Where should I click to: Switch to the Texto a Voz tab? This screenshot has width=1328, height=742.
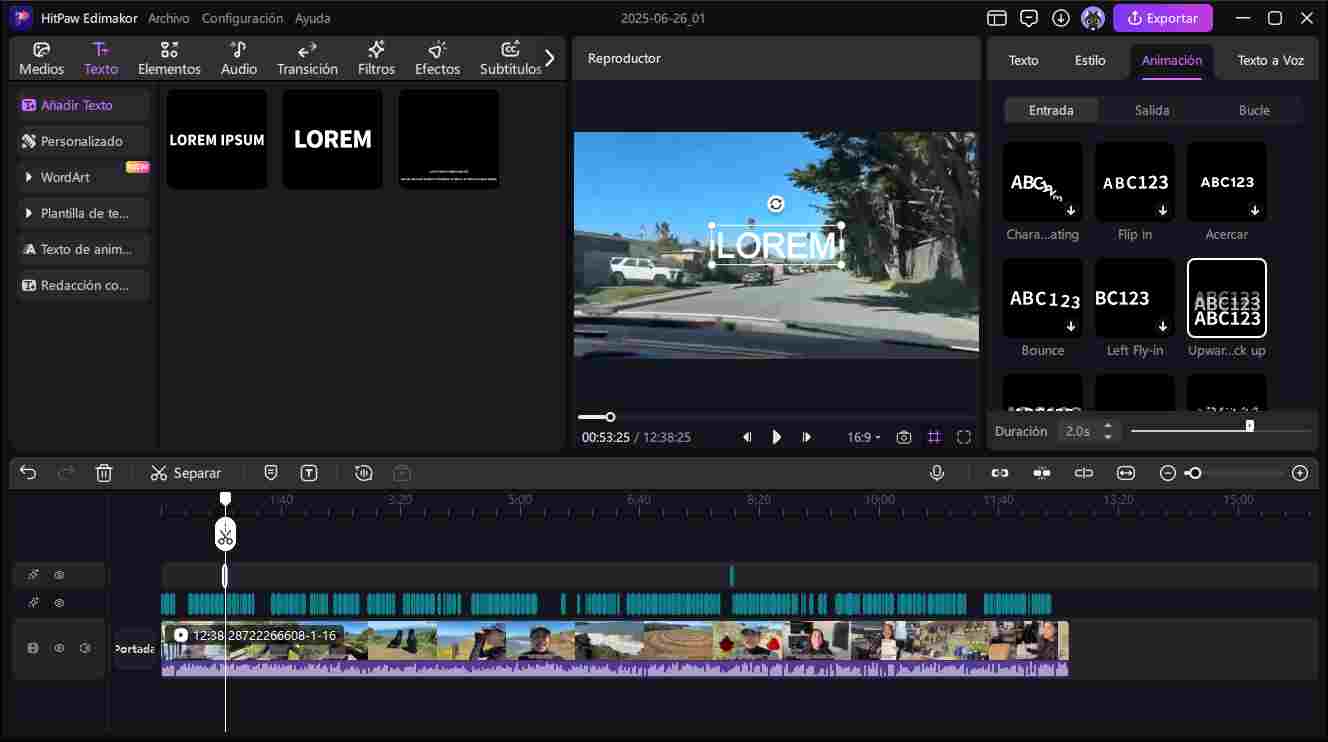click(x=1270, y=60)
